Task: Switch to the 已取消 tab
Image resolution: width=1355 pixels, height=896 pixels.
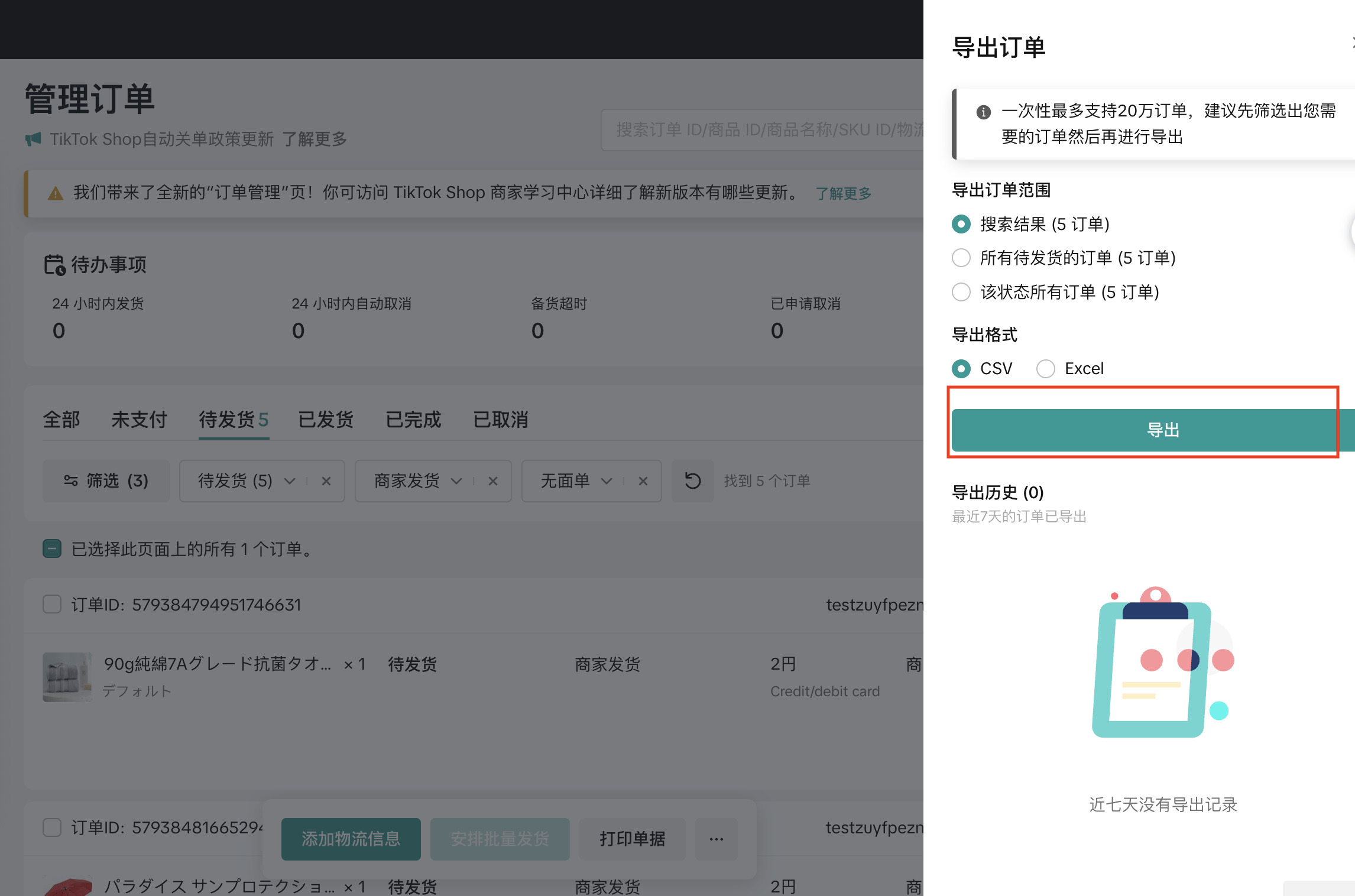Action: pyautogui.click(x=500, y=420)
